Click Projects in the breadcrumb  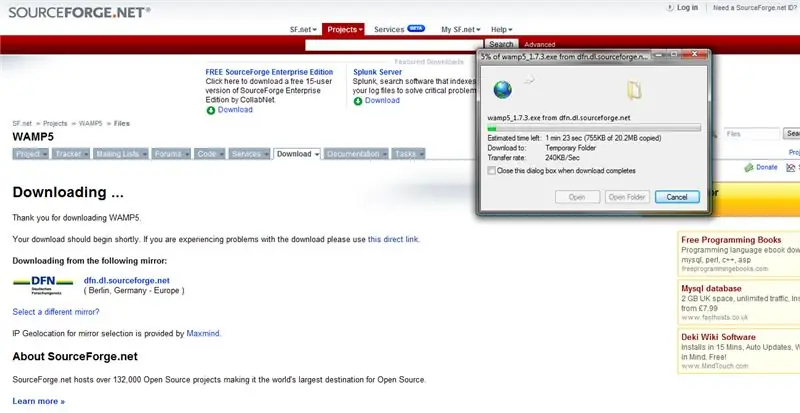tap(55, 124)
